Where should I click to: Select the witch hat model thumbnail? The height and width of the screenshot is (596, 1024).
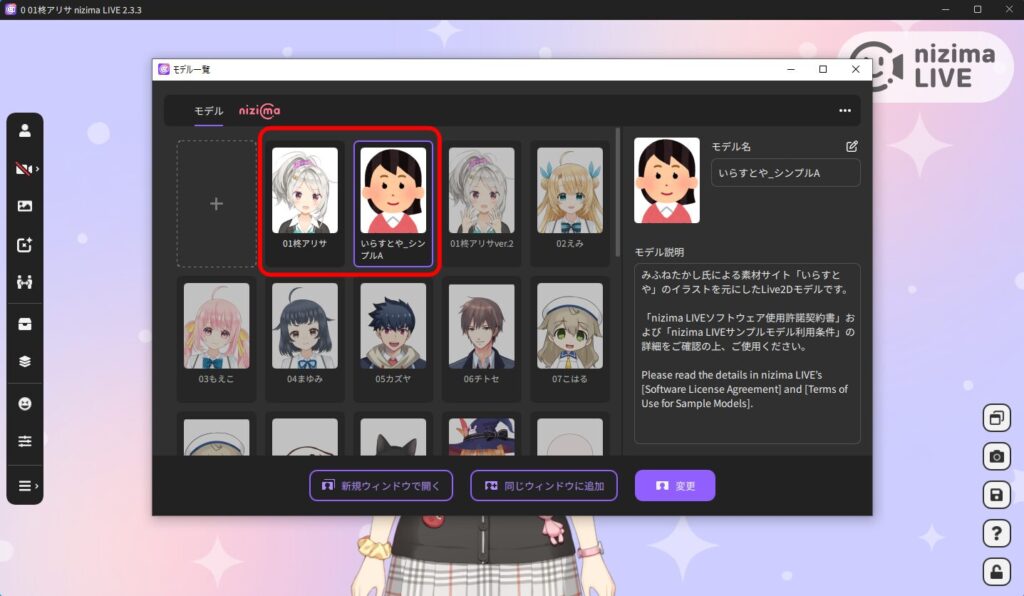coord(481,435)
